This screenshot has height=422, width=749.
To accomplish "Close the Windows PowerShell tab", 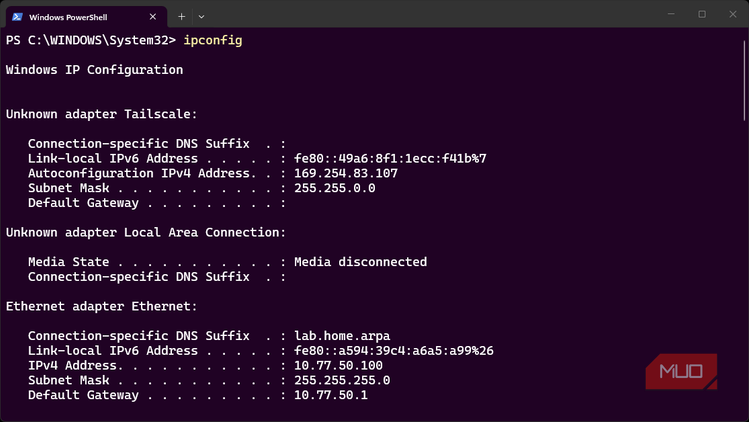I will click(153, 17).
